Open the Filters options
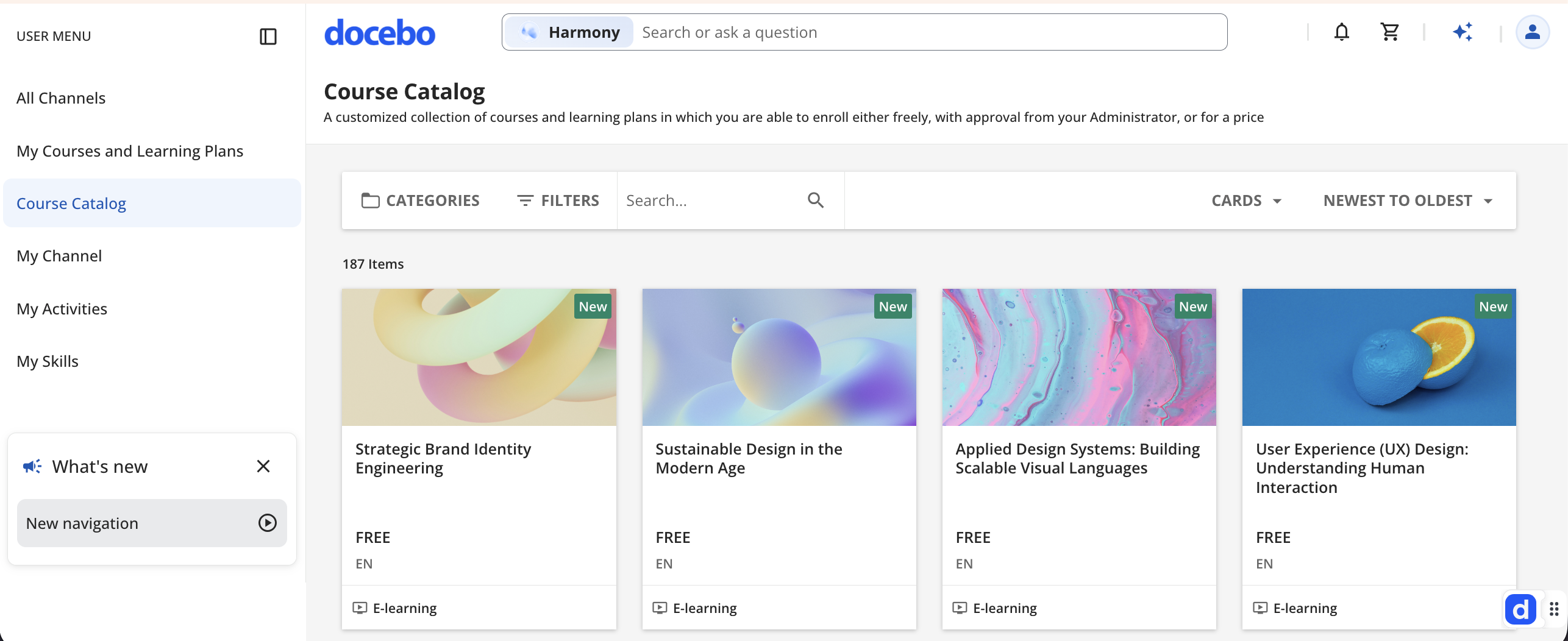1568x641 pixels. (558, 200)
